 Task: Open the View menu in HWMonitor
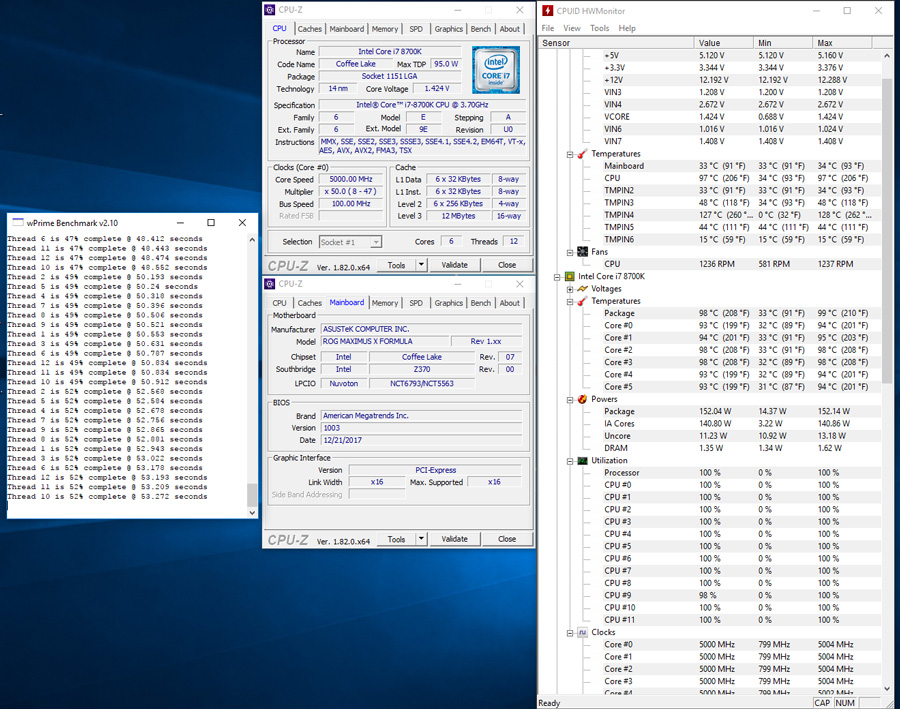tap(572, 28)
